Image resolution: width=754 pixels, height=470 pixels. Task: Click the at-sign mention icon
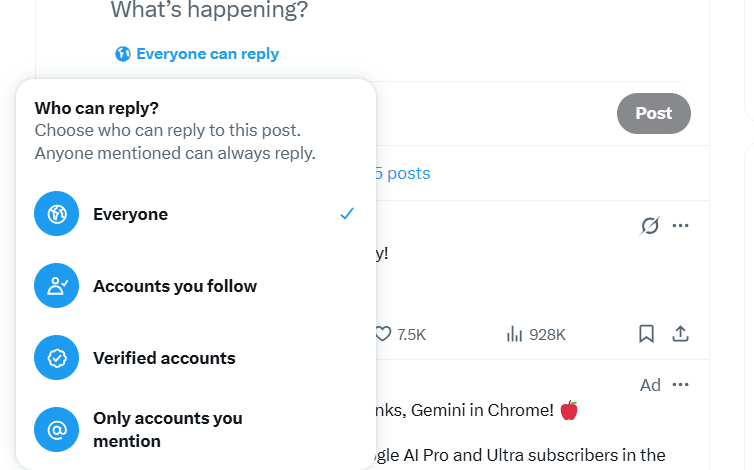(x=57, y=430)
